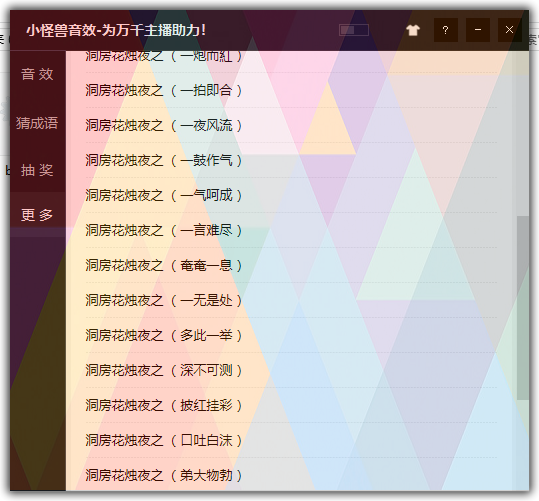This screenshot has height=501, width=539.
Task: Play 洞房花烛夜之（一夜风流）
Action: [291, 126]
